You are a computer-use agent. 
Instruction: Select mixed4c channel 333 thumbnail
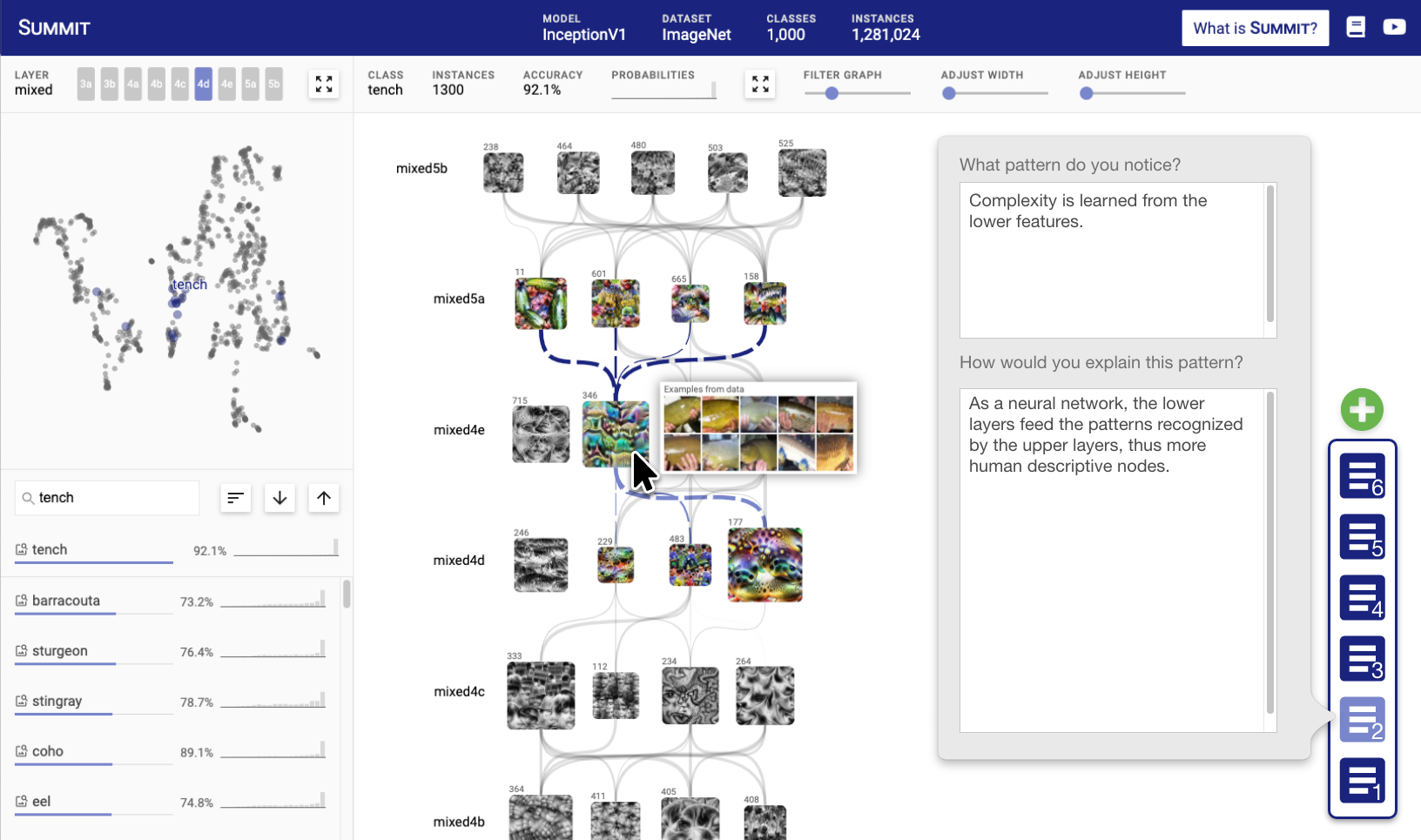coord(541,696)
